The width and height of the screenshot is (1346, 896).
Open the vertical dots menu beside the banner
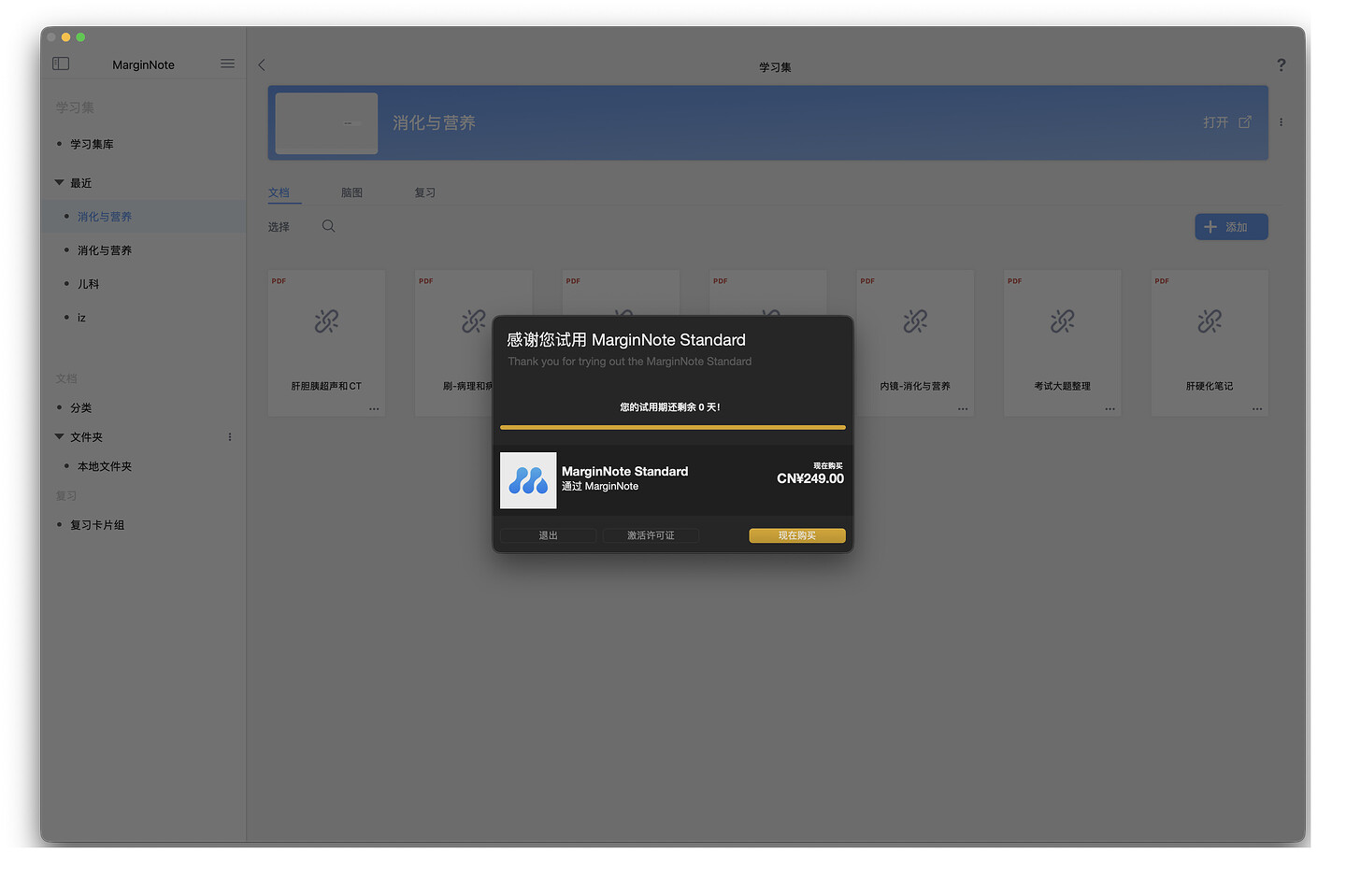coord(1281,122)
